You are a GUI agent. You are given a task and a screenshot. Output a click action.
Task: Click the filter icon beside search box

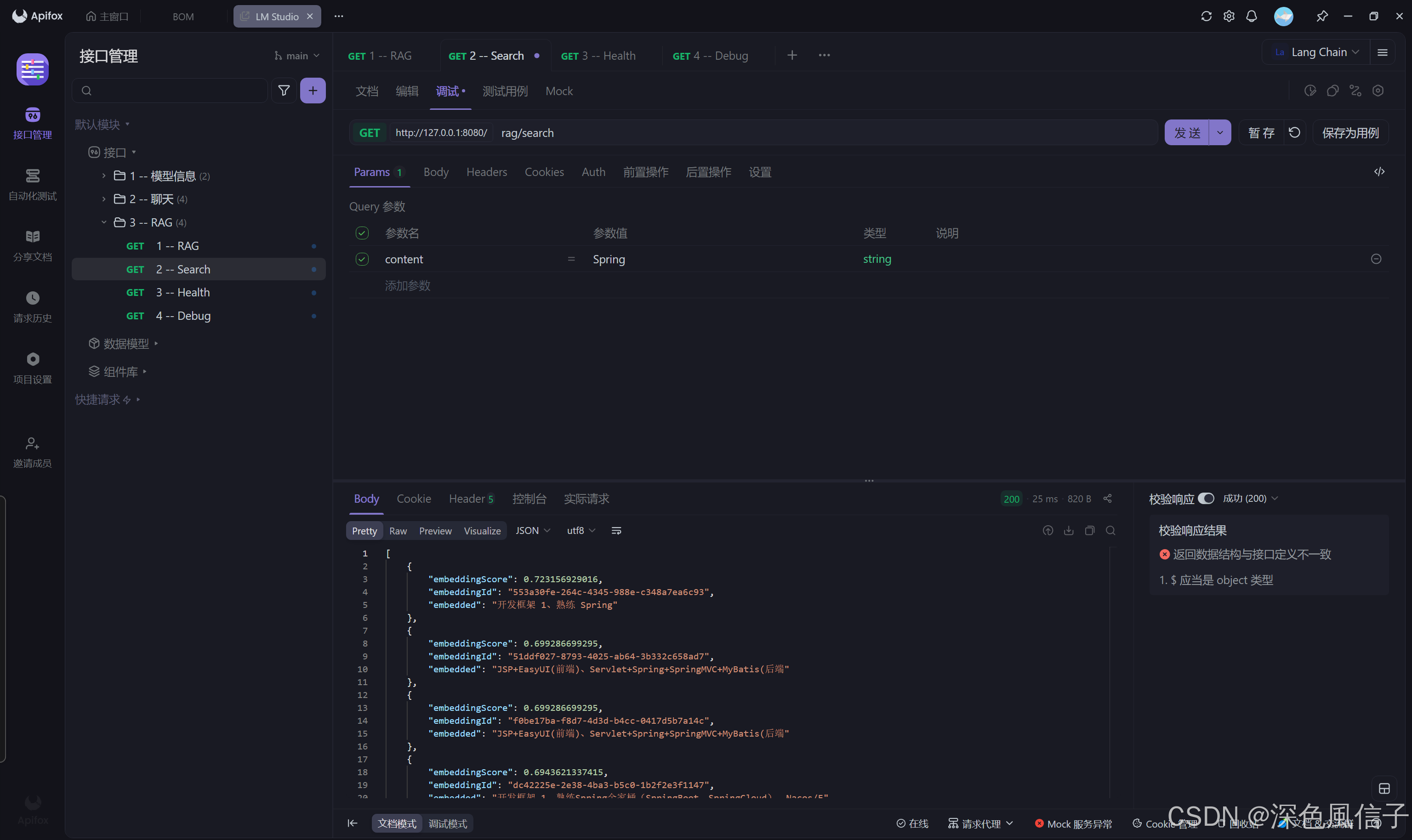(x=284, y=91)
